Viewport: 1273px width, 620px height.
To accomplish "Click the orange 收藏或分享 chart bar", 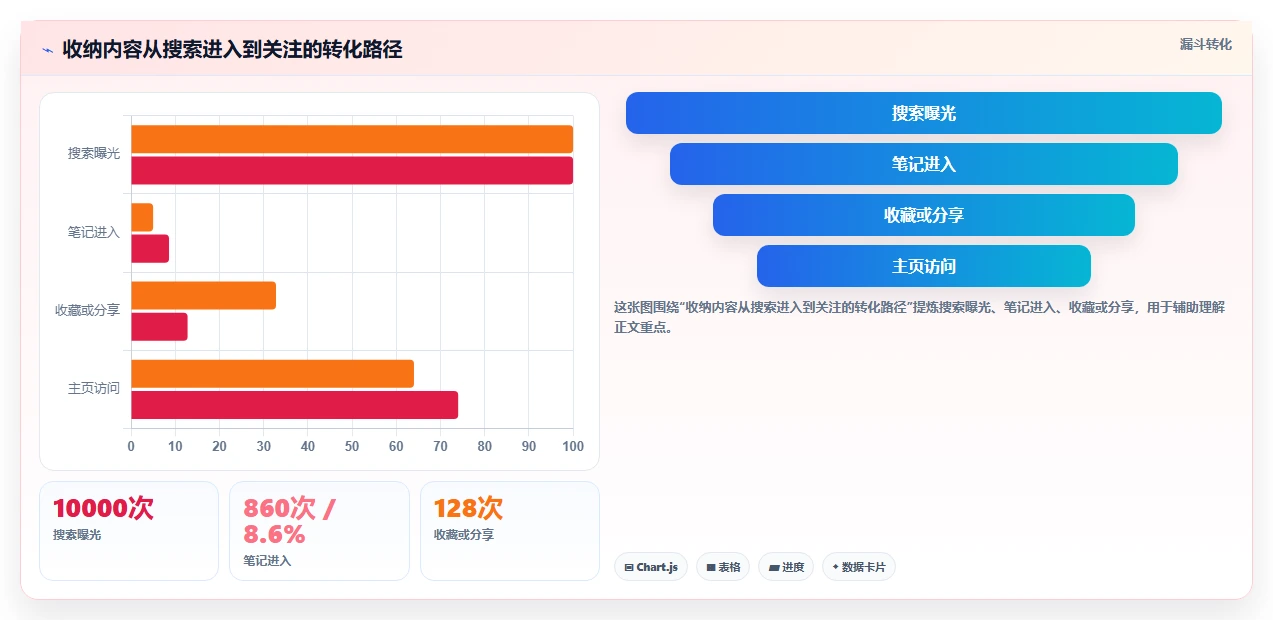I will (x=203, y=295).
